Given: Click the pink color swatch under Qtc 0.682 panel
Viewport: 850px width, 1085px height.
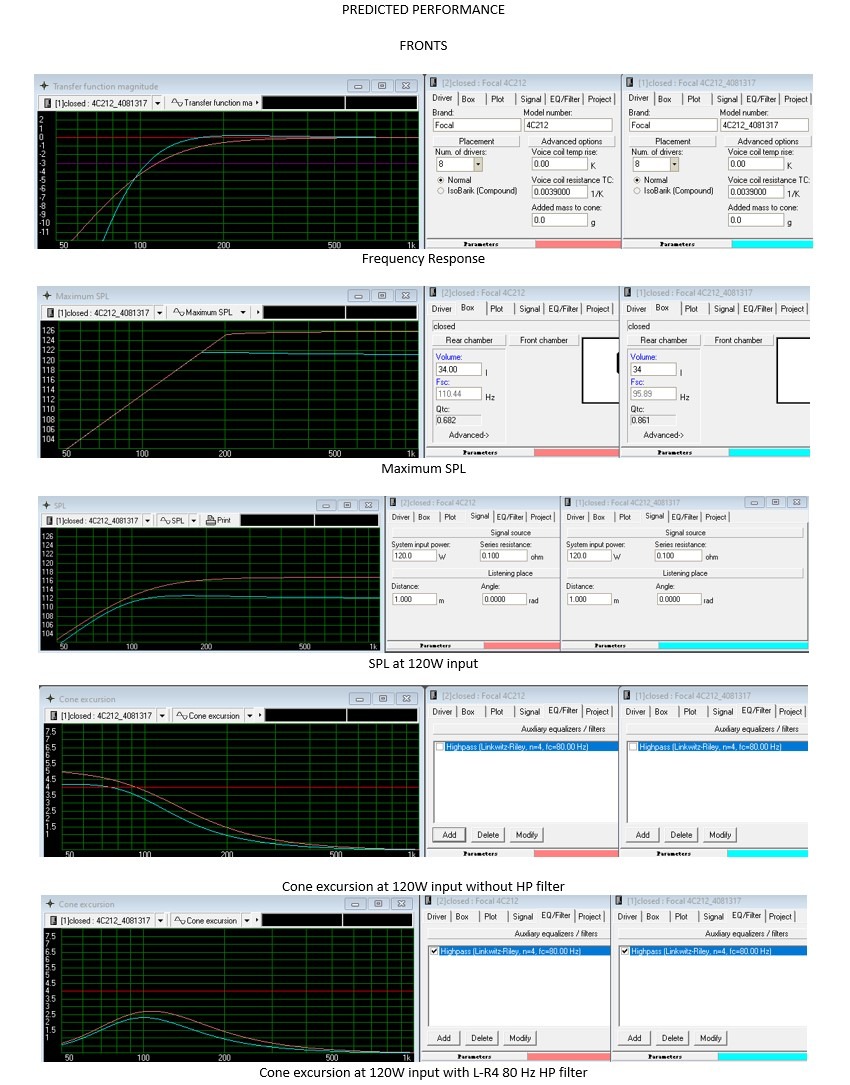Looking at the screenshot, I should [577, 453].
